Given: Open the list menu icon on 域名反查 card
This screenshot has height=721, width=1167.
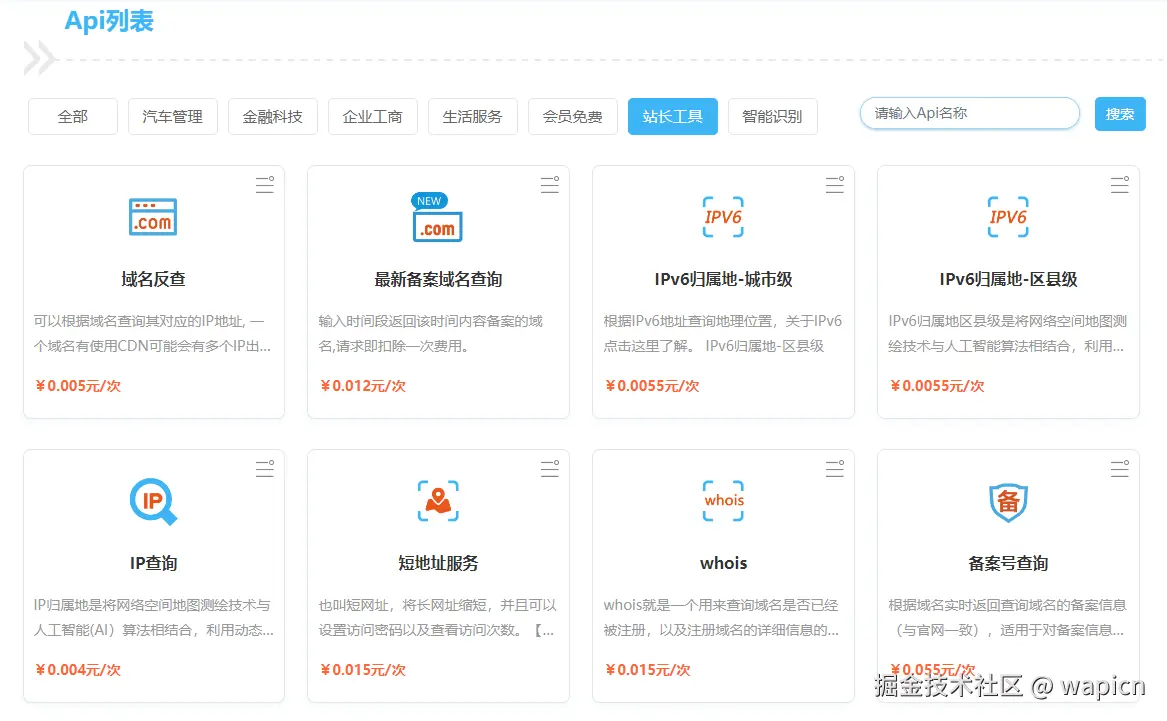Looking at the screenshot, I should 265,185.
